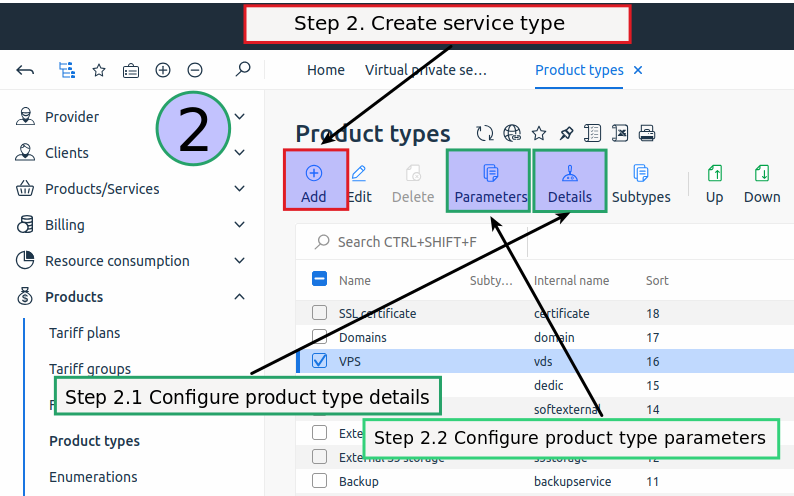Collapse the Products sidebar section
Viewport: 794px width, 496px height.
coord(239,297)
